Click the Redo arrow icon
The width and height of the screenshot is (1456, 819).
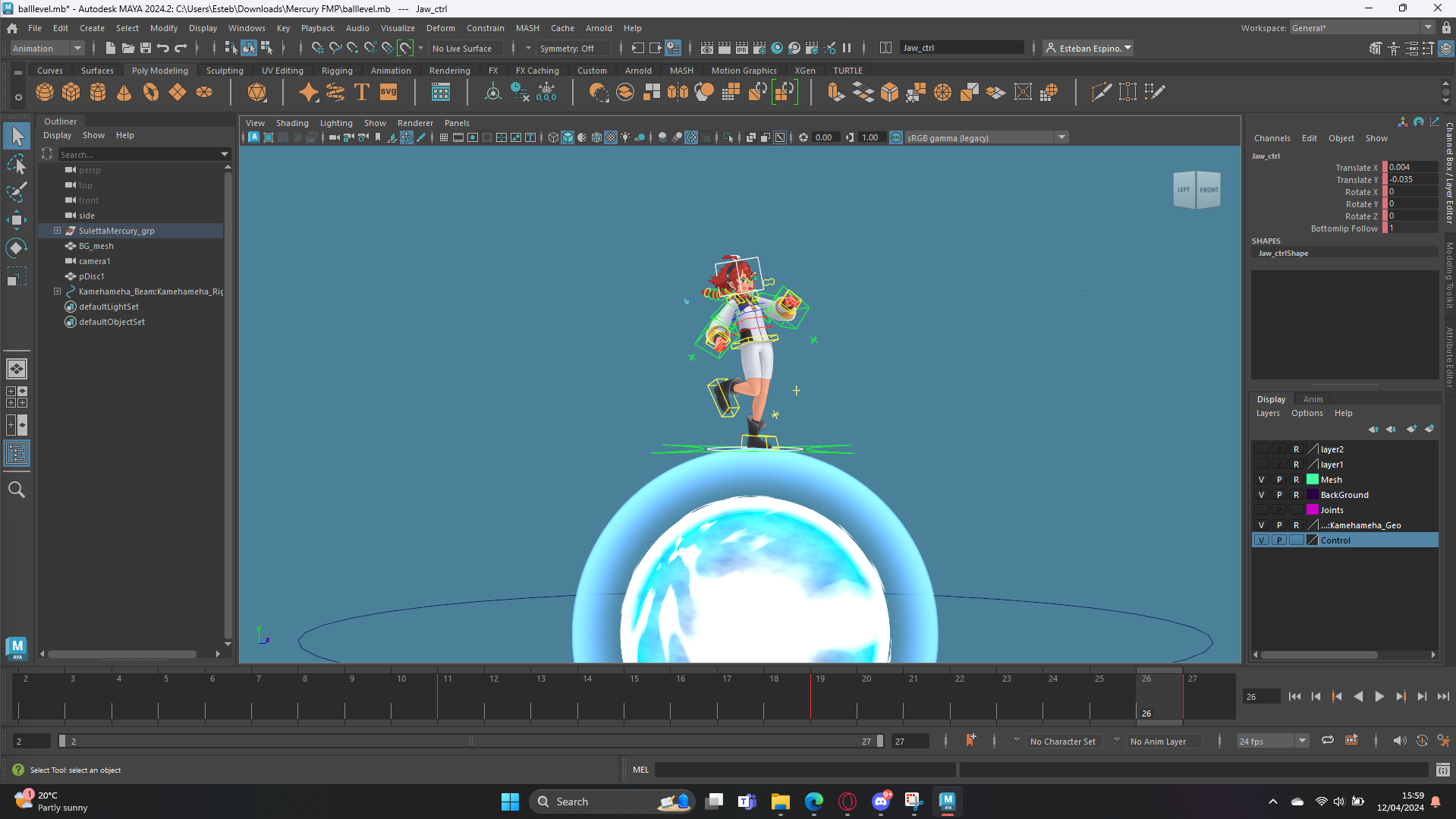(x=181, y=48)
